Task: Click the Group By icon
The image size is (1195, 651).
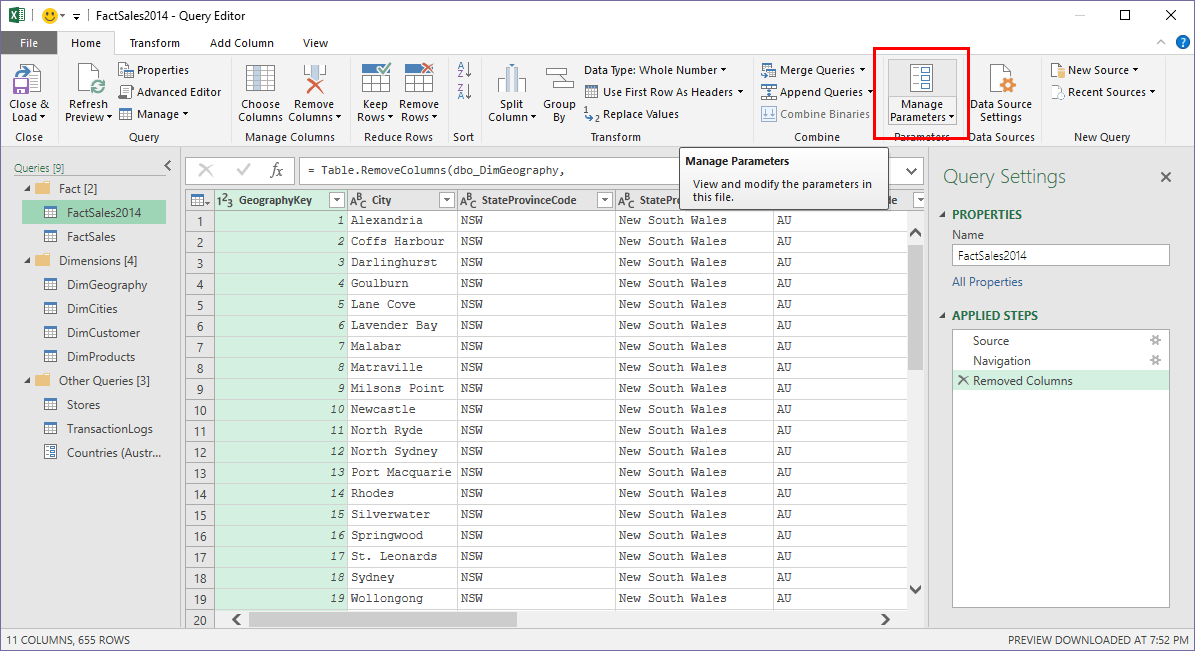Action: (x=559, y=80)
